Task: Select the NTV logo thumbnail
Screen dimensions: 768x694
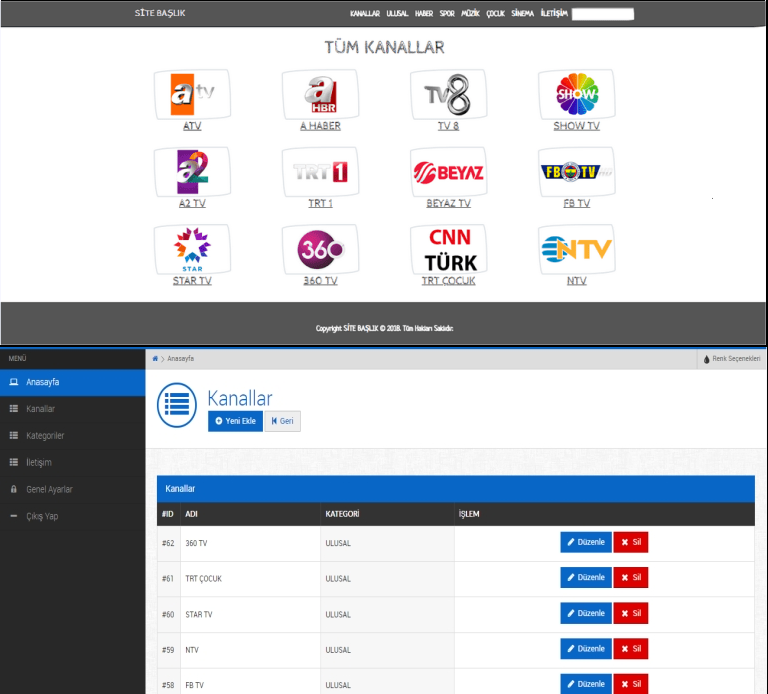Action: tap(576, 249)
